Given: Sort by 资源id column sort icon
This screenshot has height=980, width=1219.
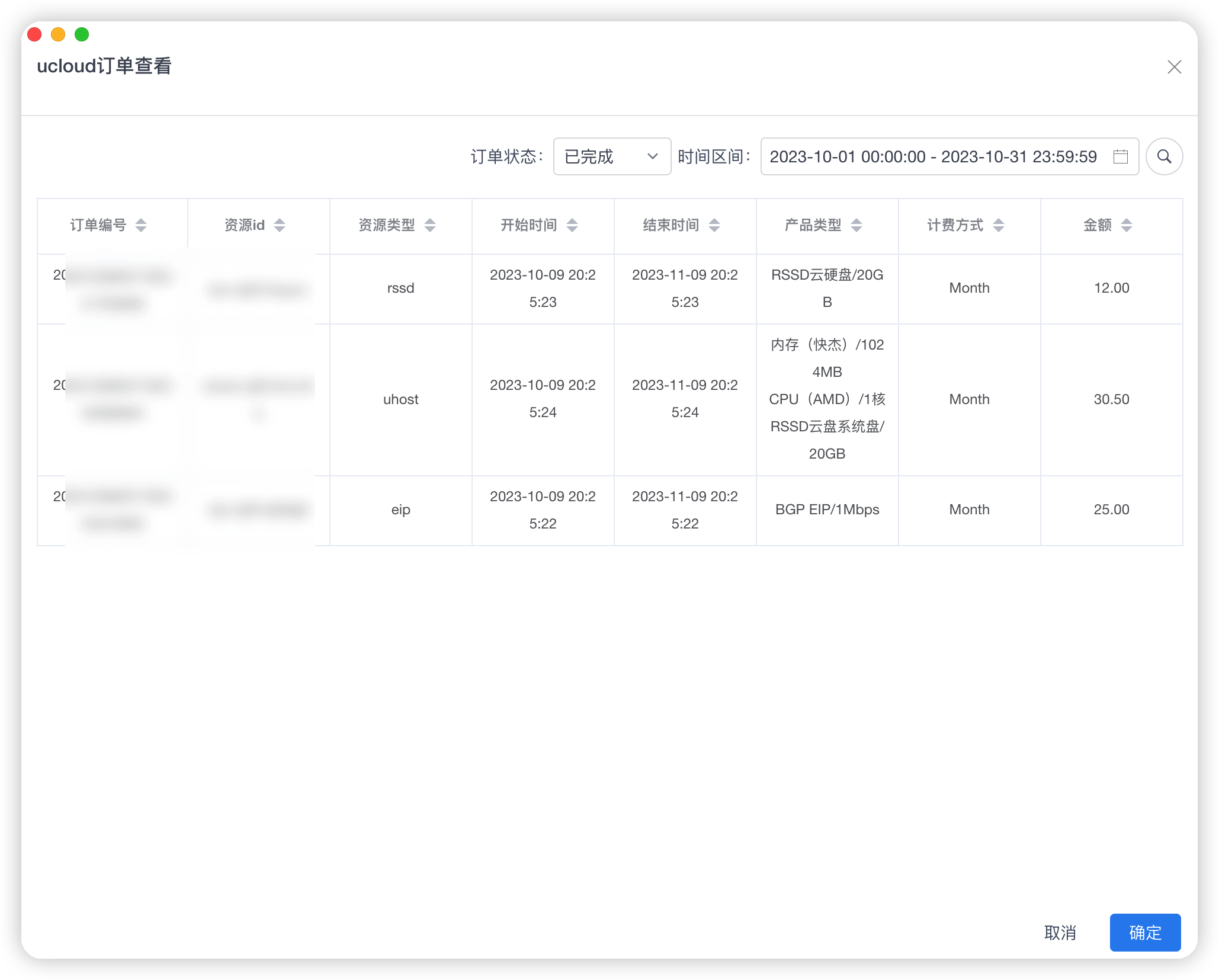Looking at the screenshot, I should pos(280,225).
